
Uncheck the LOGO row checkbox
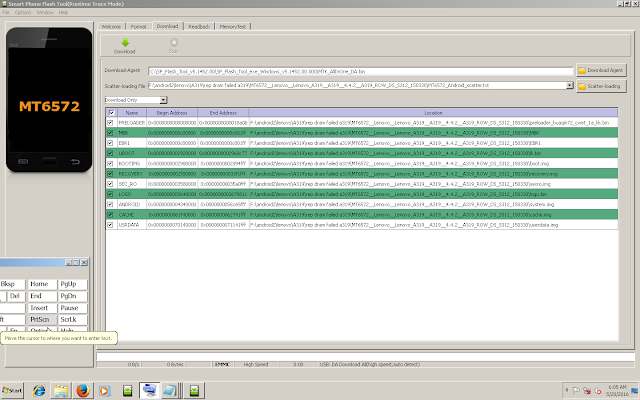point(110,194)
